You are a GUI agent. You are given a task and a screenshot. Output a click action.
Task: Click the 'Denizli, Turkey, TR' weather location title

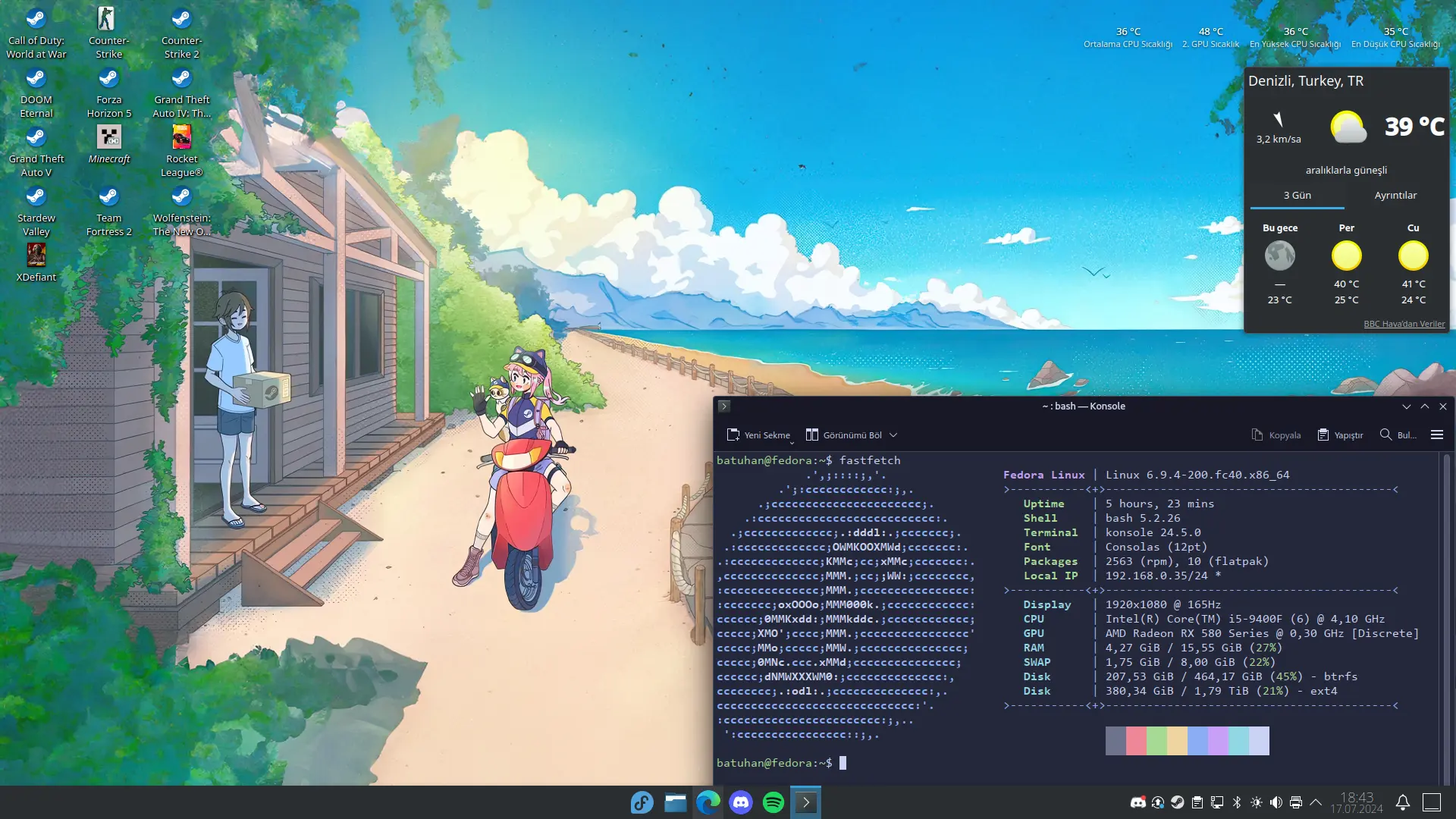pyautogui.click(x=1306, y=81)
